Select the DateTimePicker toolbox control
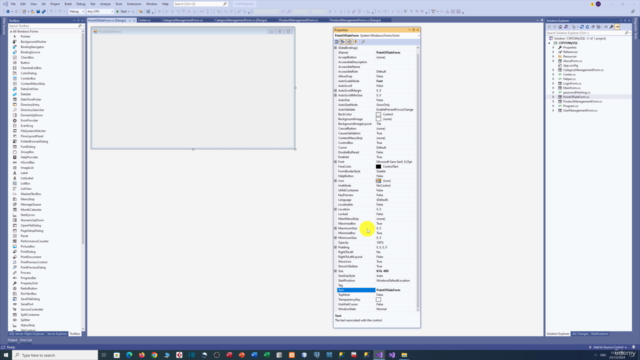This screenshot has height=360, width=640. [31, 100]
